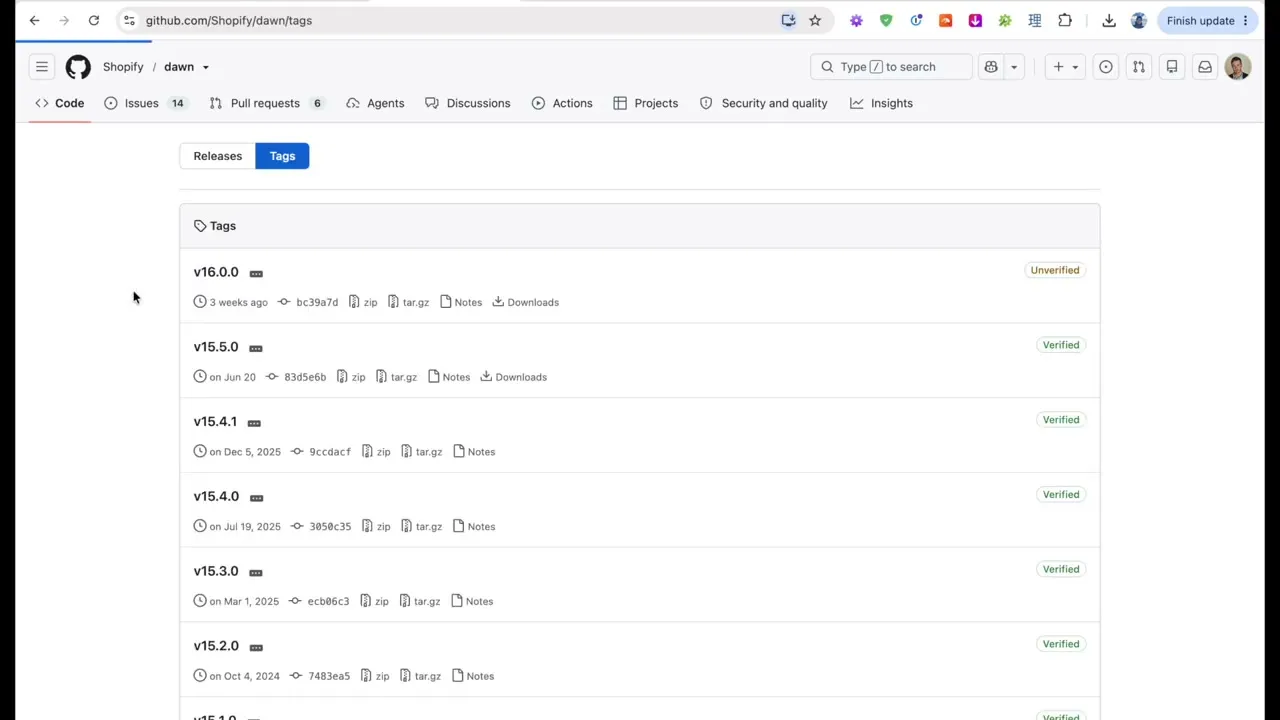Open the Shopify owner link
The height and width of the screenshot is (720, 1280).
(x=123, y=67)
